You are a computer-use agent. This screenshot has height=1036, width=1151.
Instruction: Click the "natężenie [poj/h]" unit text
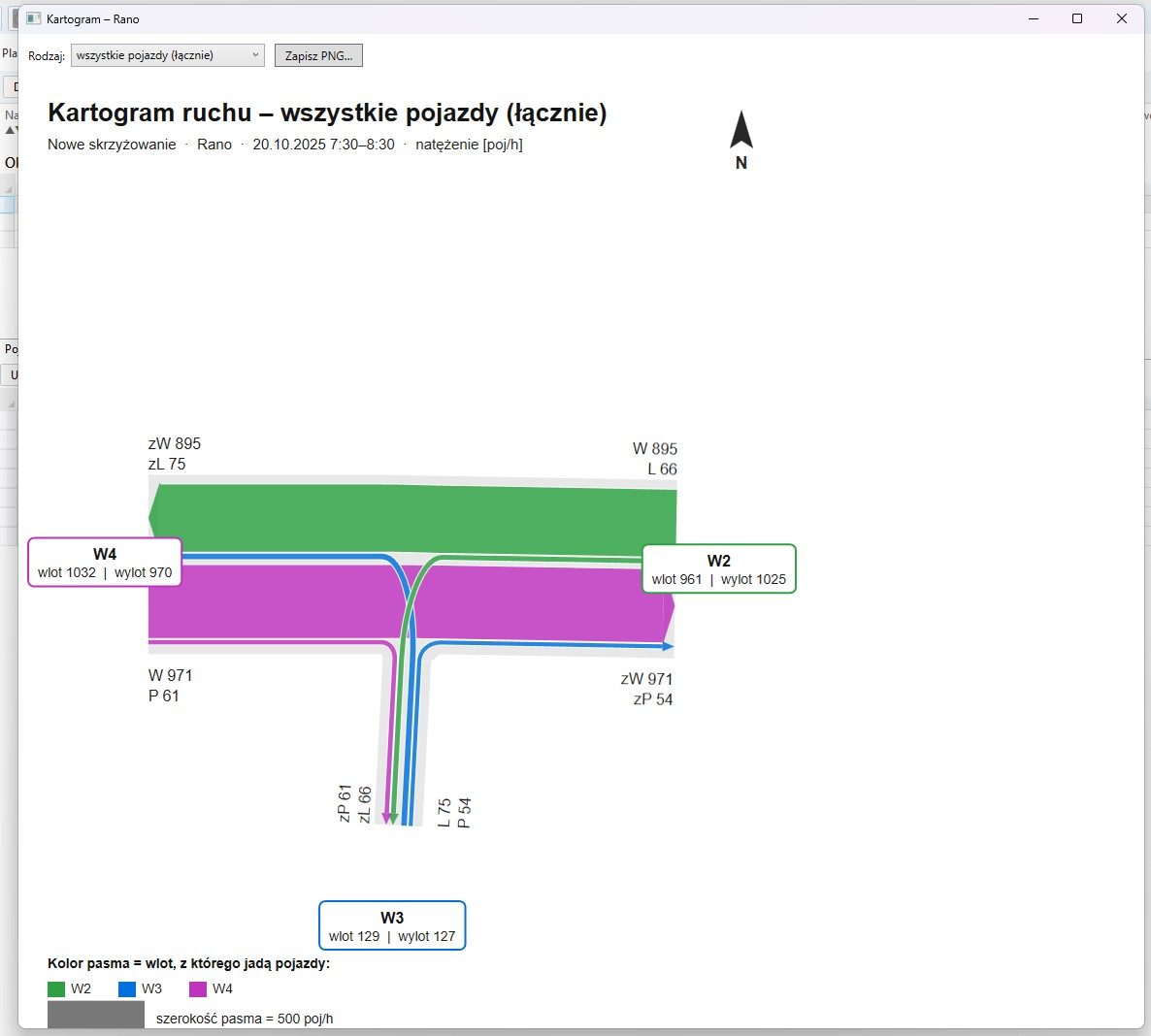[x=469, y=145]
